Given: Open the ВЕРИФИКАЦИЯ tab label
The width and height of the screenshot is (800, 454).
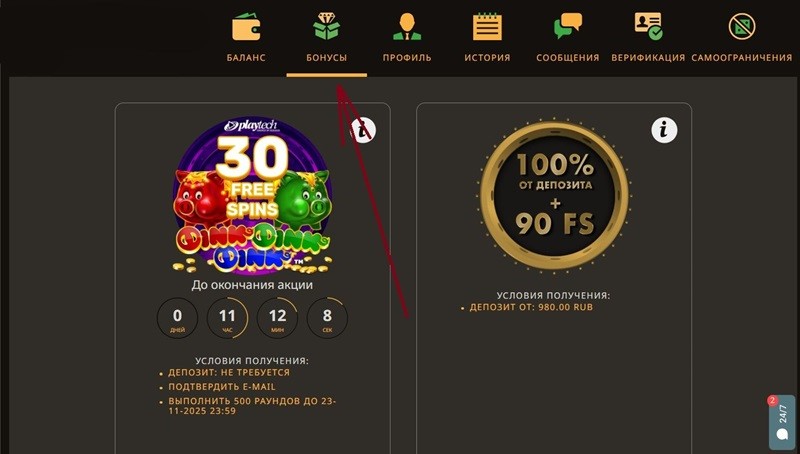Looking at the screenshot, I should [648, 58].
